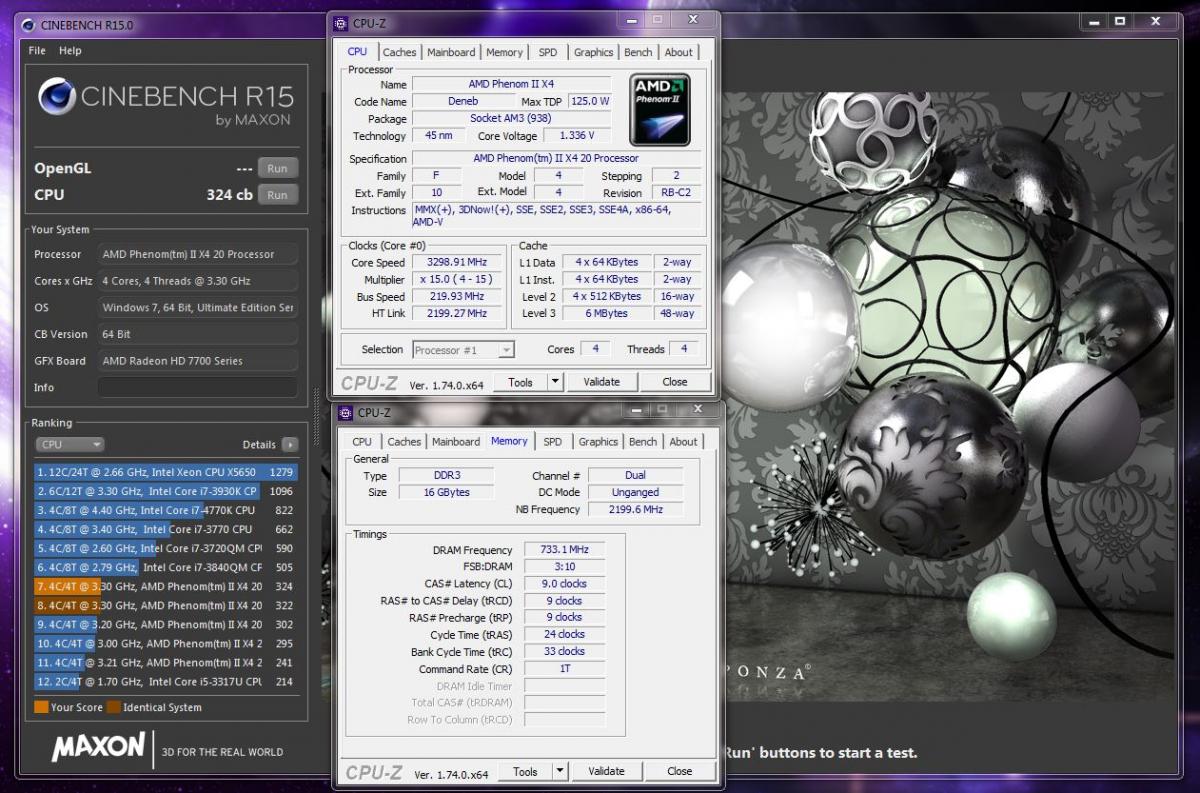The width and height of the screenshot is (1200, 793).
Task: Open Bench tab in top CPU-Z window
Action: 638,52
